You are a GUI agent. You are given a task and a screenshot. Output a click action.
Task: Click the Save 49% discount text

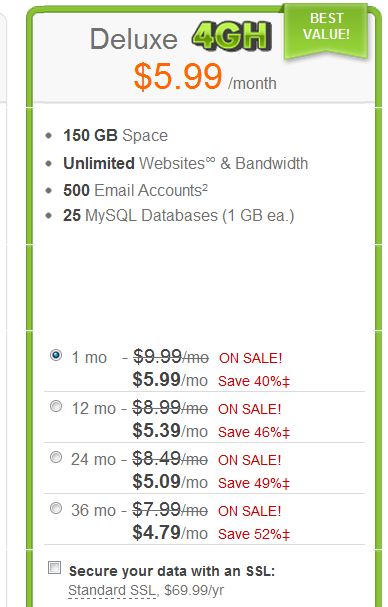click(254, 484)
